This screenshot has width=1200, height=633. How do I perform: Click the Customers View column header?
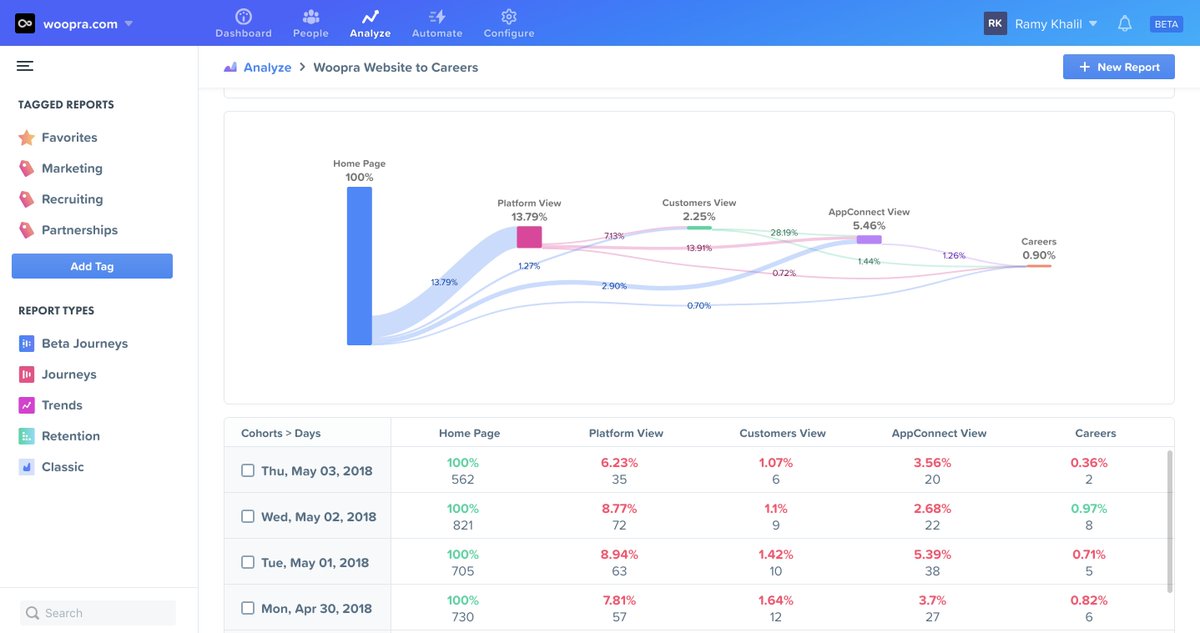[x=783, y=433]
